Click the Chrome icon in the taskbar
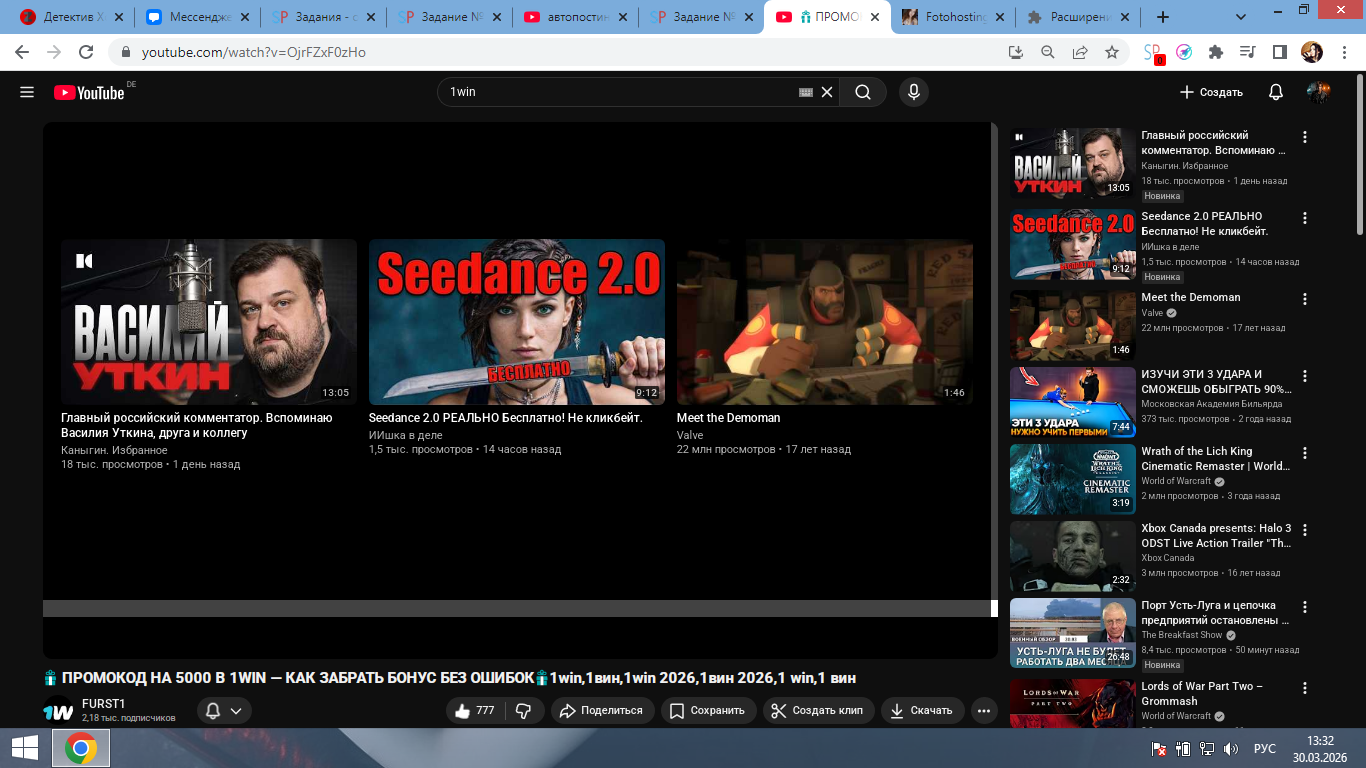Viewport: 1366px width, 768px height. [81, 748]
